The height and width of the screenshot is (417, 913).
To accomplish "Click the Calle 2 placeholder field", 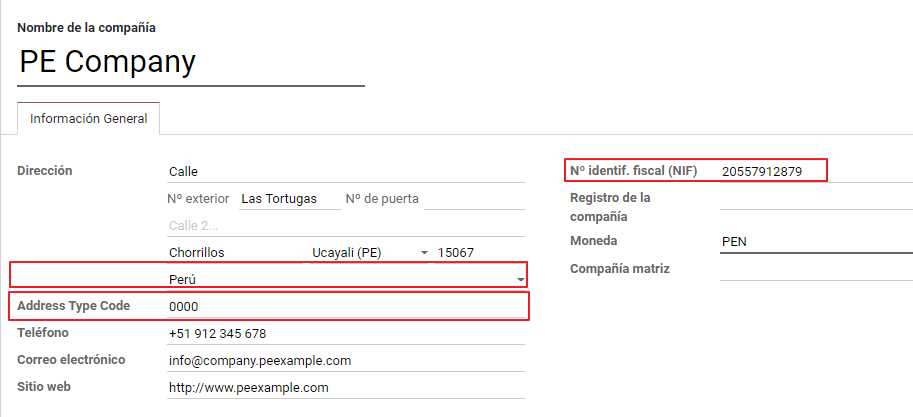I will coord(345,226).
